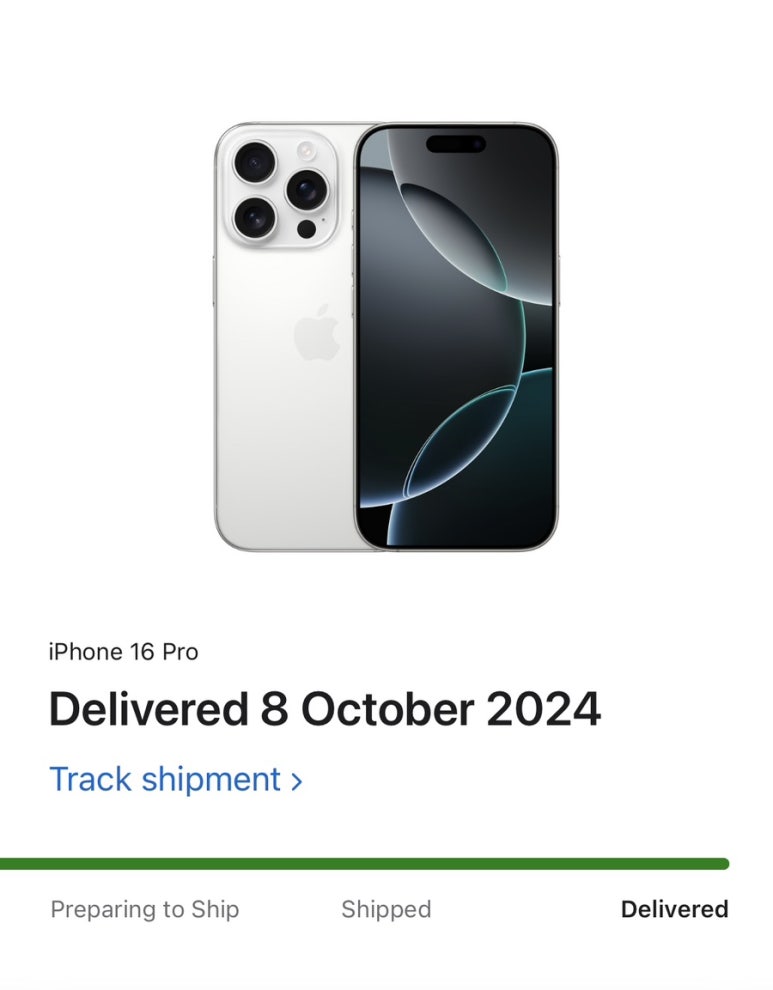Screen dimensions: 773x990
Task: Click the bottom-left camera lens
Action: point(255,218)
